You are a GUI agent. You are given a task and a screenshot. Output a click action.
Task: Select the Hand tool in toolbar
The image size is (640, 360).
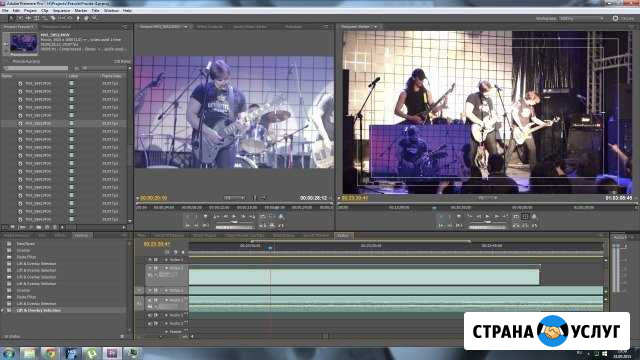[x=86, y=18]
